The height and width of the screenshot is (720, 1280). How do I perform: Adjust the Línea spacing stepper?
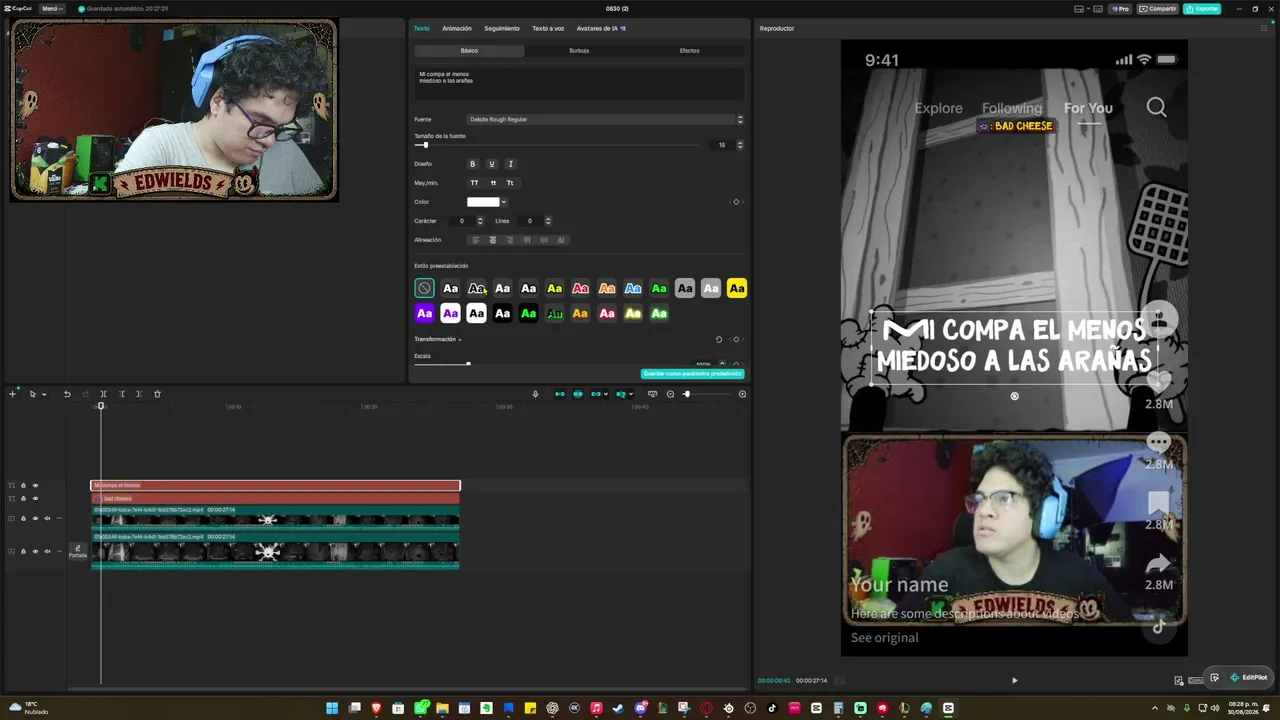point(548,221)
